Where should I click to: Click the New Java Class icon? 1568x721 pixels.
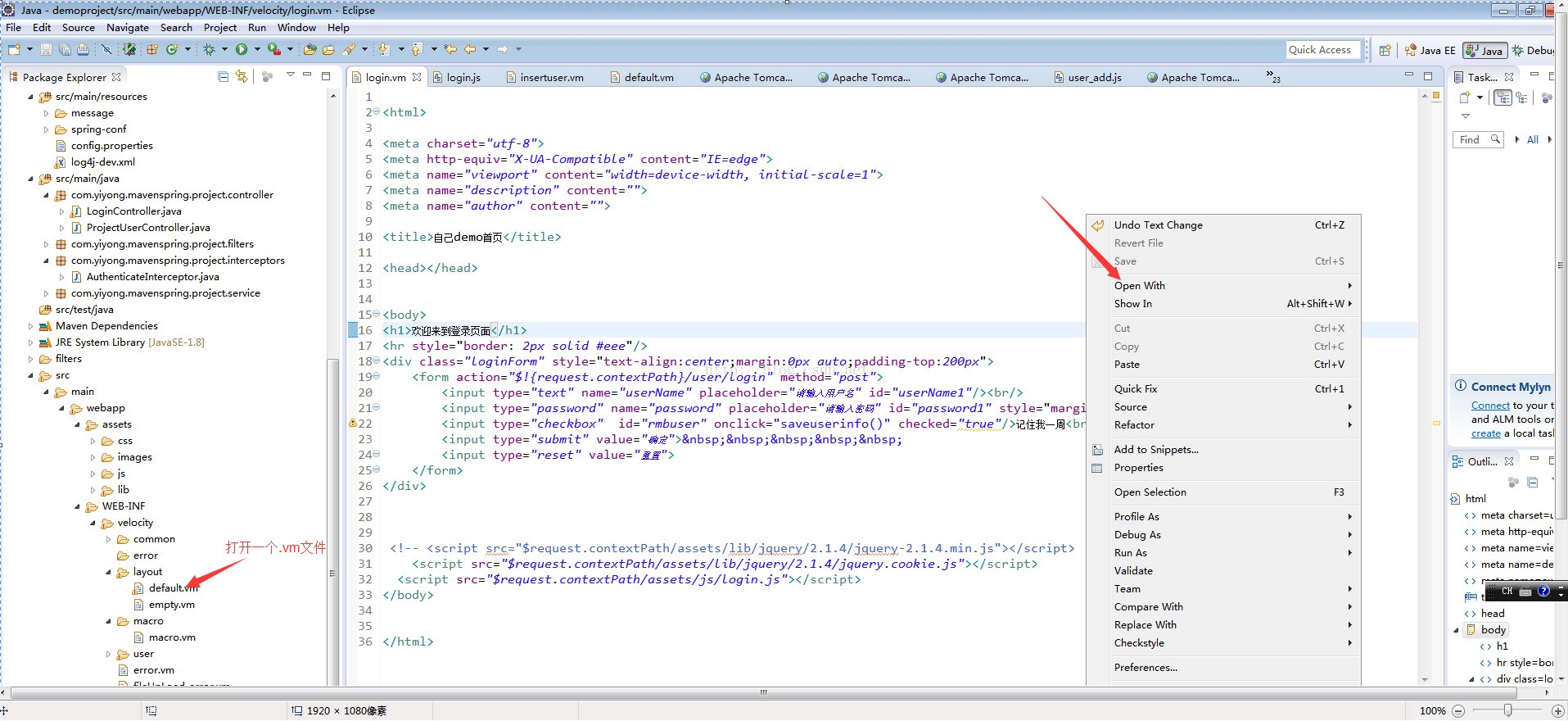(172, 50)
